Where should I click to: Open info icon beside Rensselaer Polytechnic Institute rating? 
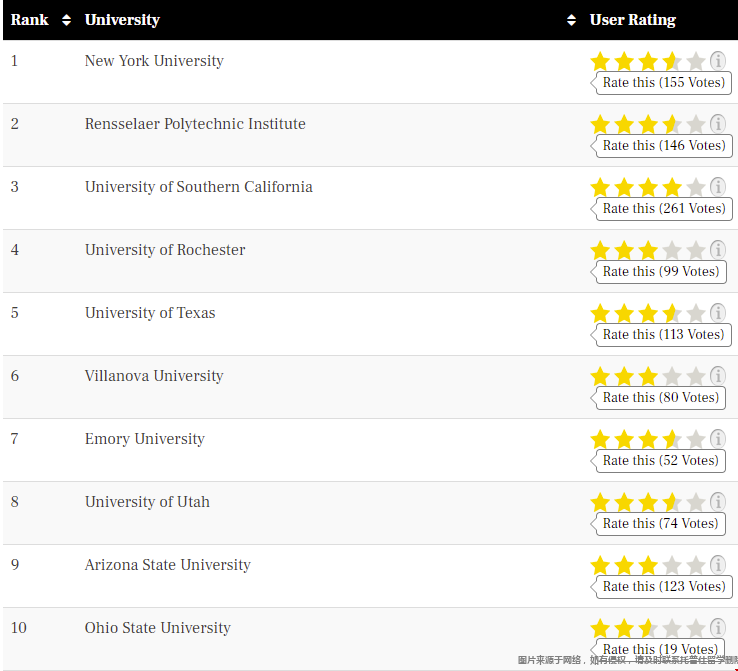coord(717,124)
